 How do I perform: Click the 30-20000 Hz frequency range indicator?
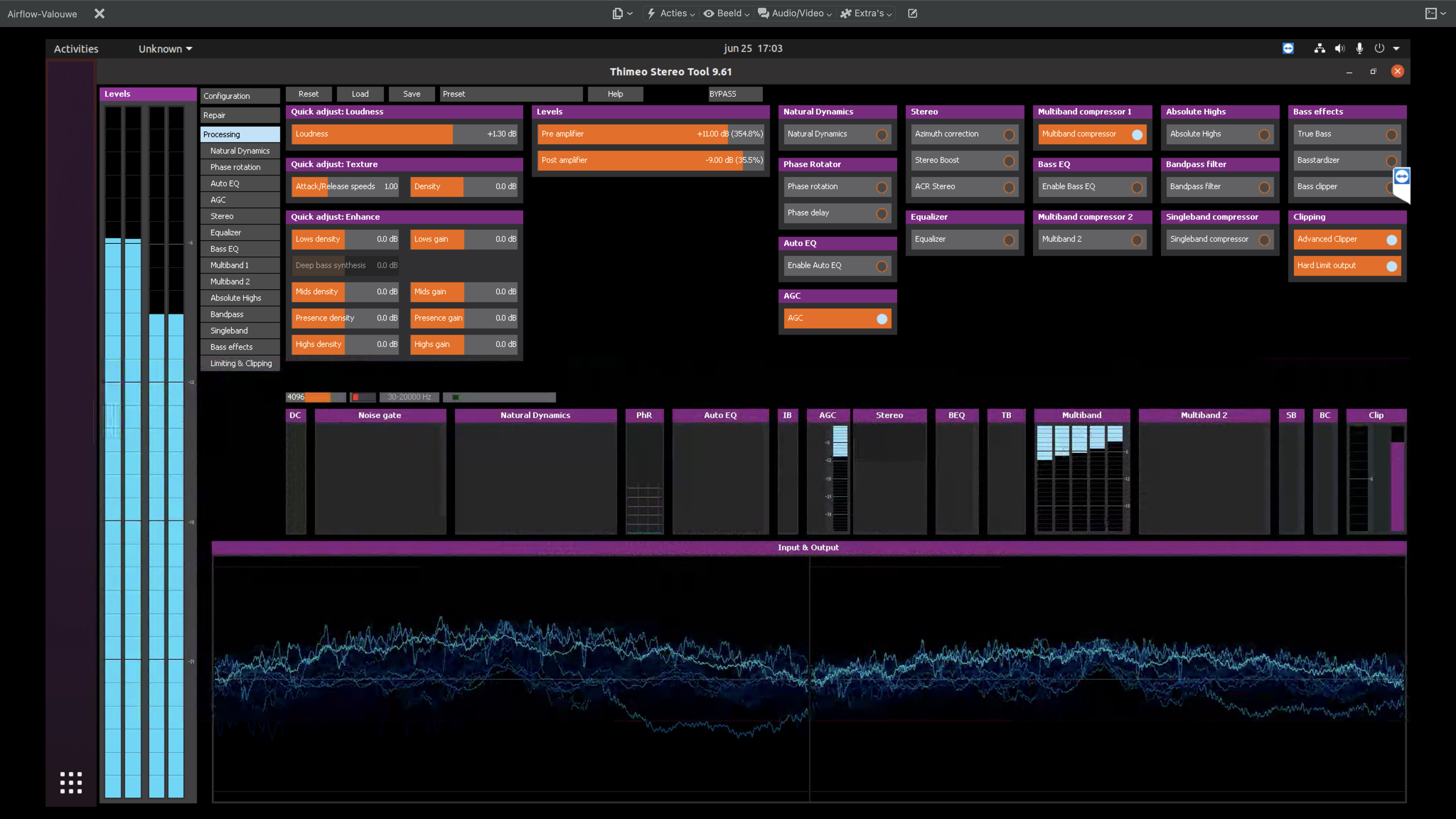point(409,397)
